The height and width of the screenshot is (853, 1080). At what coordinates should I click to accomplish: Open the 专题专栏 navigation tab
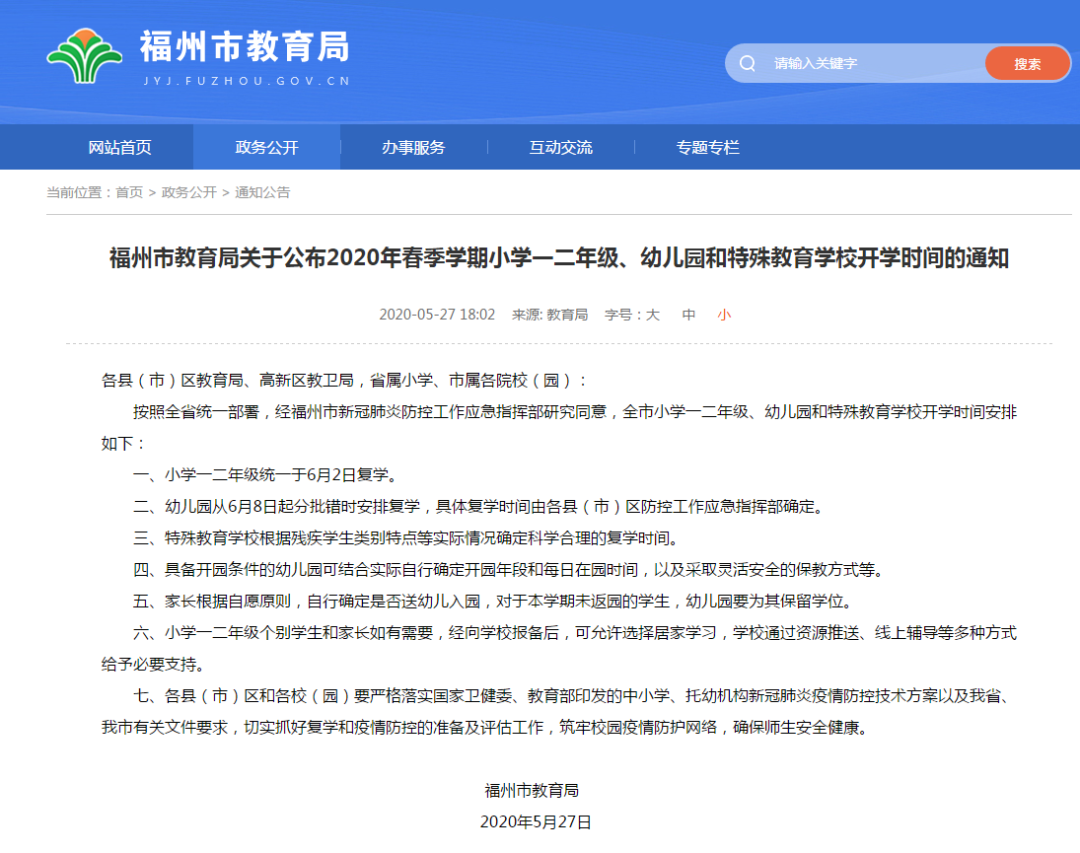pyautogui.click(x=707, y=147)
